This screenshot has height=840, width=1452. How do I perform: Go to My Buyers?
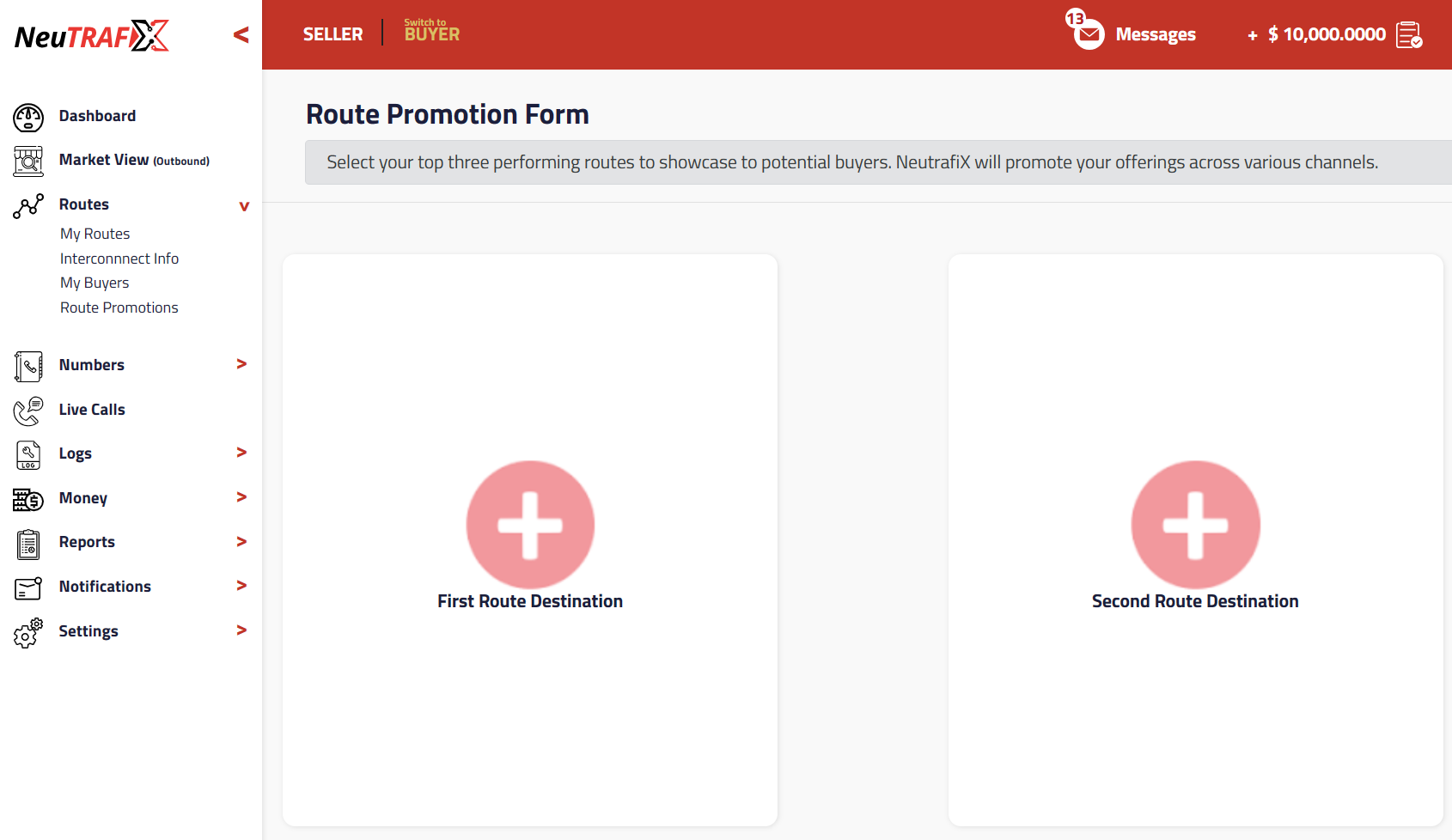tap(95, 283)
